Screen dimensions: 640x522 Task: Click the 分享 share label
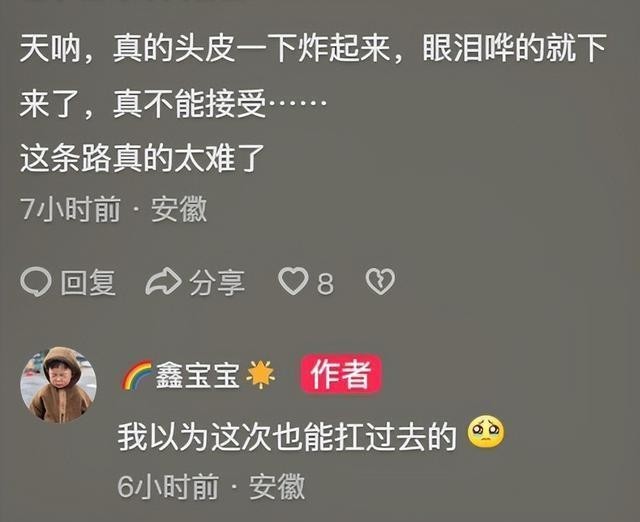pyautogui.click(x=217, y=282)
